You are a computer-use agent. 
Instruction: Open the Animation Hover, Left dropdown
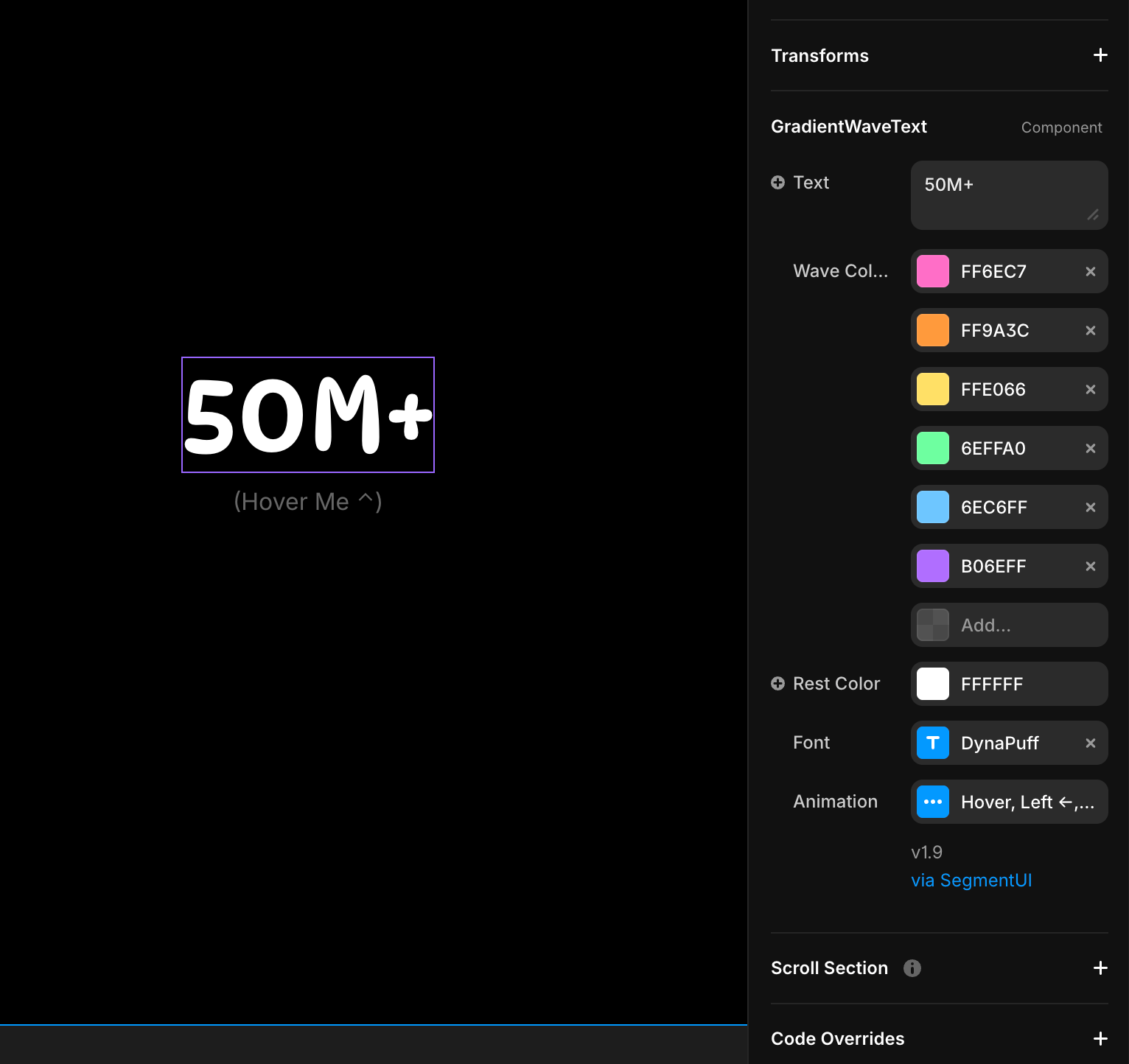pos(1010,802)
